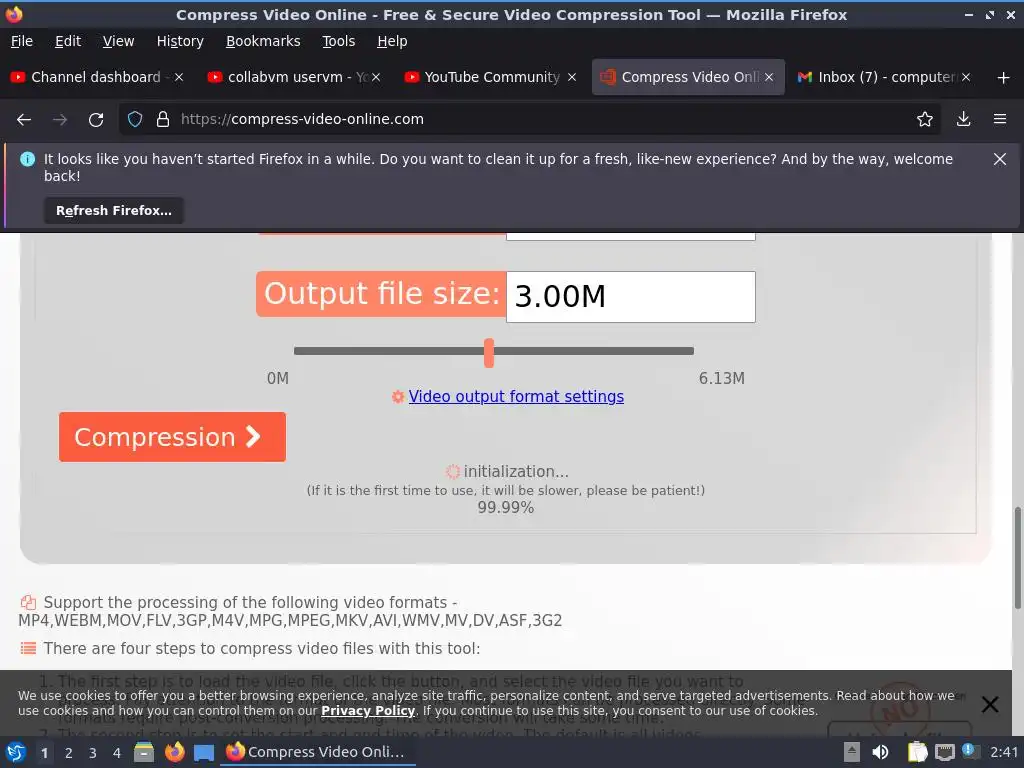Open the Privacy Policy link

click(x=368, y=711)
